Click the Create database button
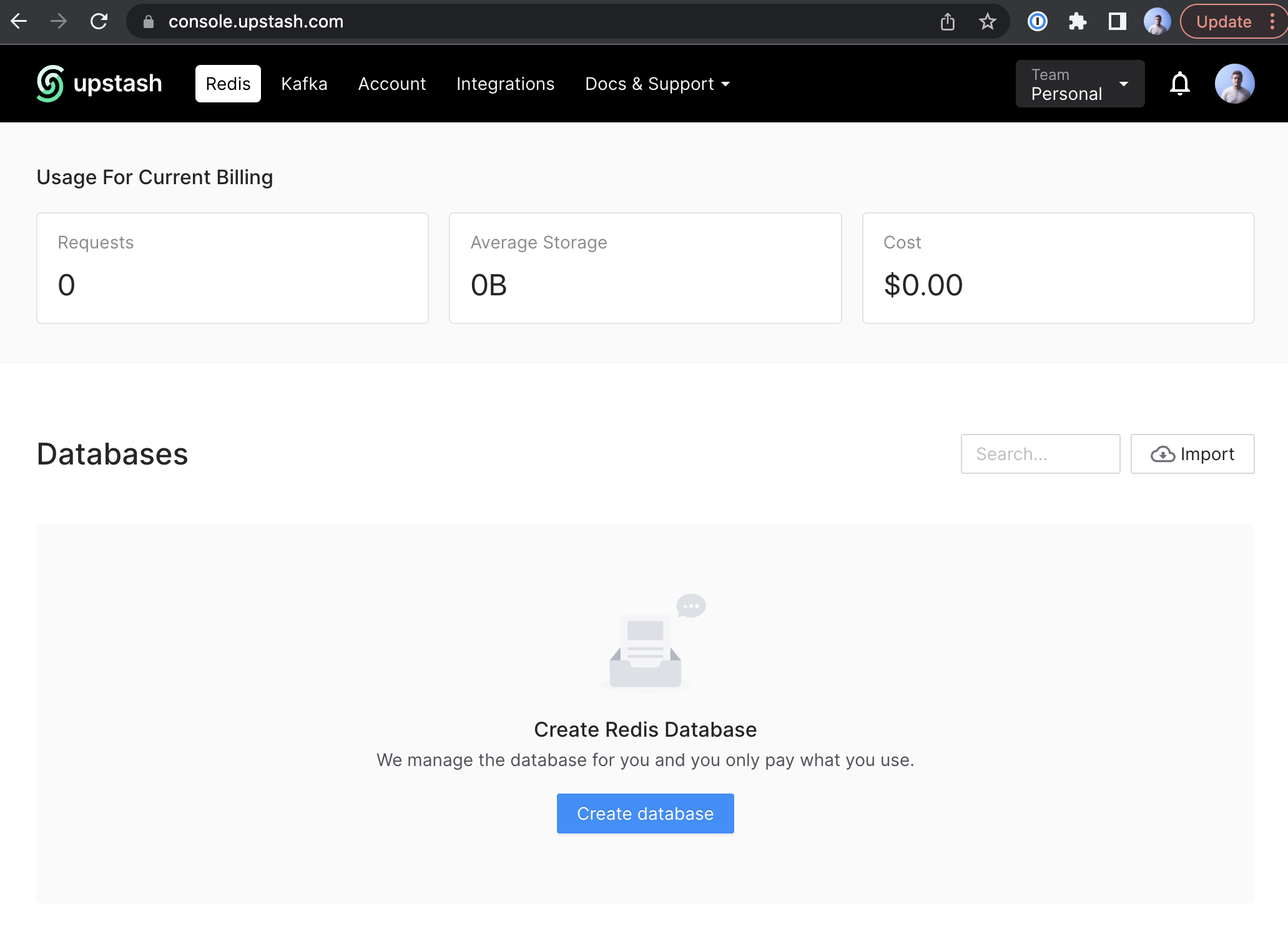 pyautogui.click(x=645, y=814)
